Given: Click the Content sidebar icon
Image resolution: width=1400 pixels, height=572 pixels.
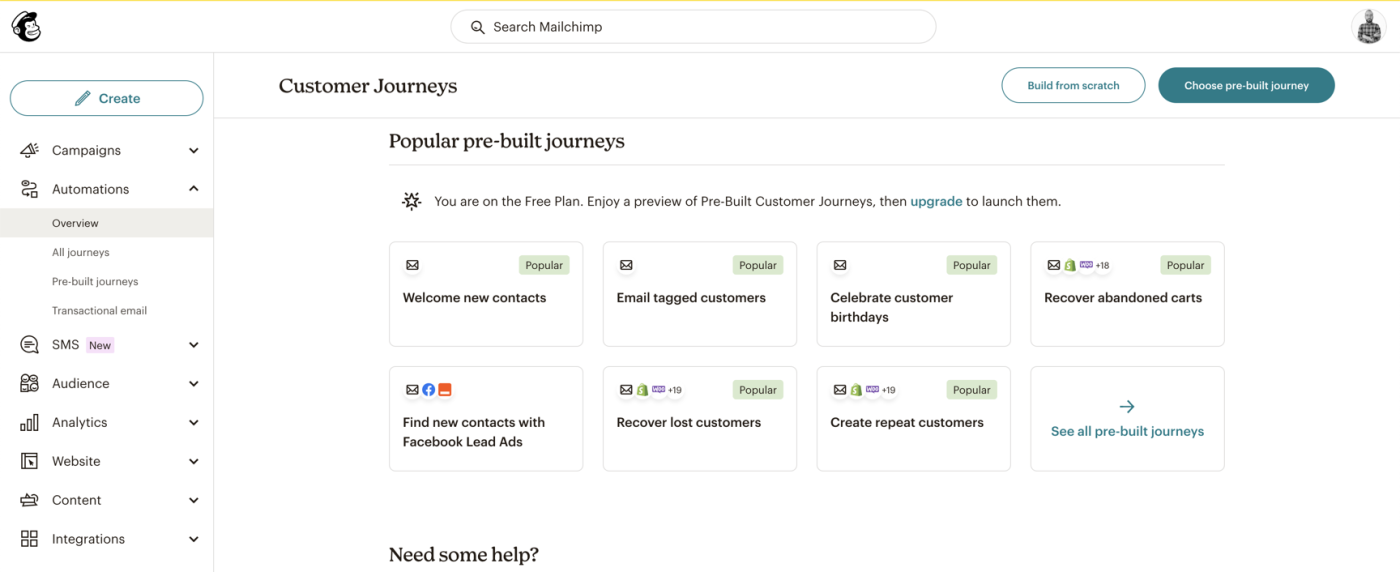Looking at the screenshot, I should tap(29, 500).
